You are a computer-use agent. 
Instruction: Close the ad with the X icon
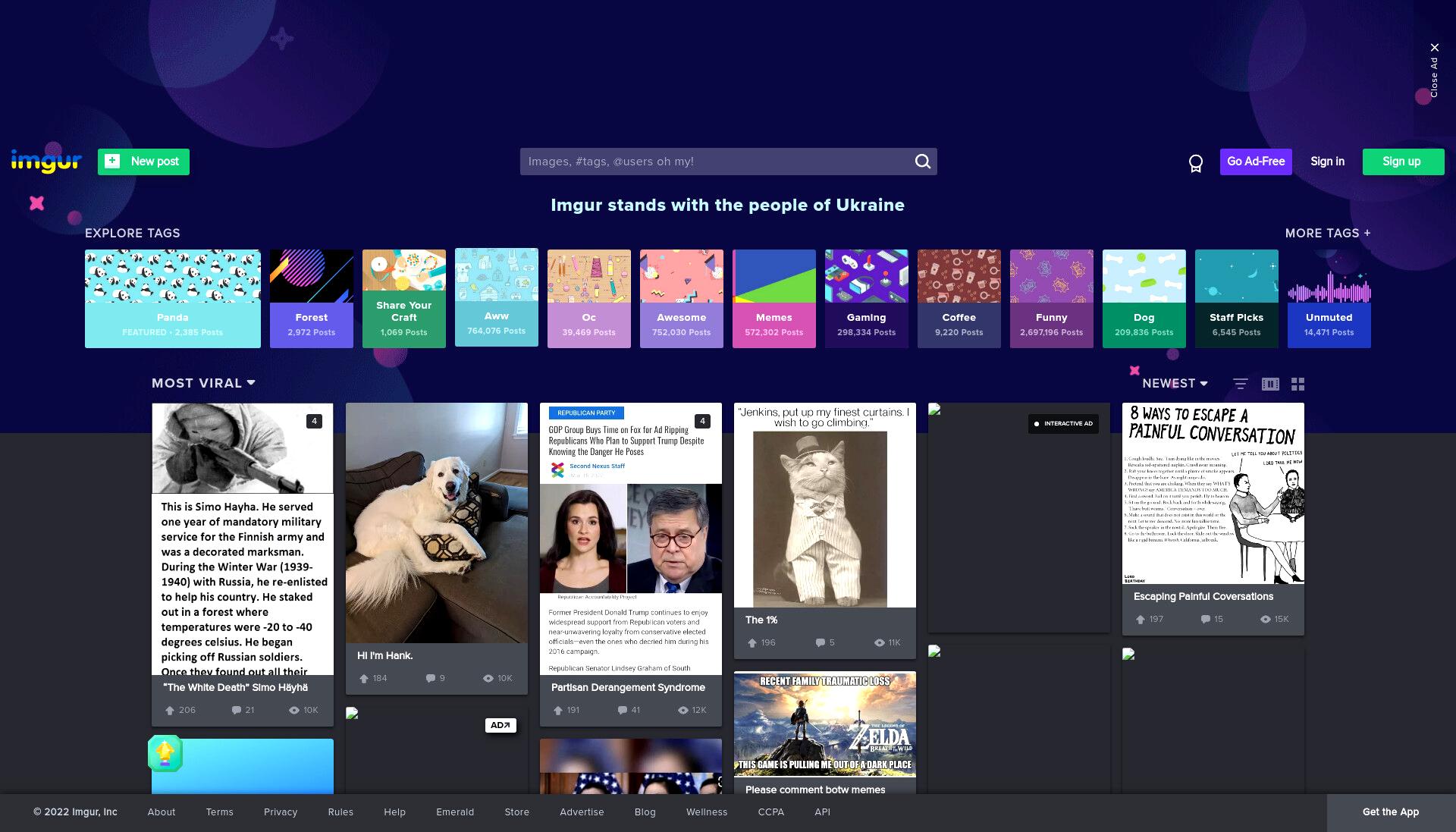(x=1434, y=48)
